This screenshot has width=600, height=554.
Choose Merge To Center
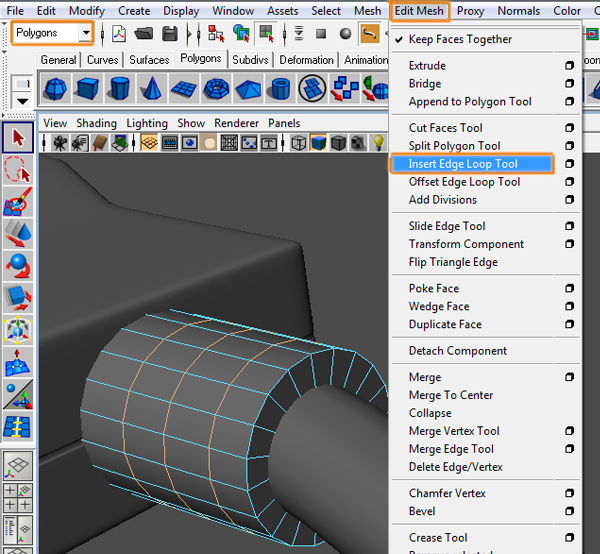451,395
